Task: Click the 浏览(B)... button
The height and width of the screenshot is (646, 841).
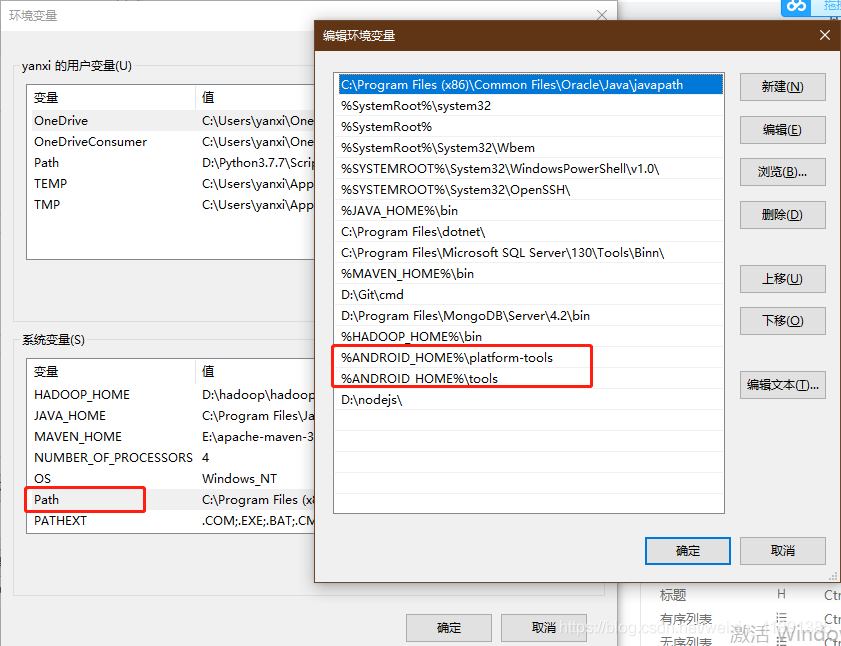Action: (782, 172)
